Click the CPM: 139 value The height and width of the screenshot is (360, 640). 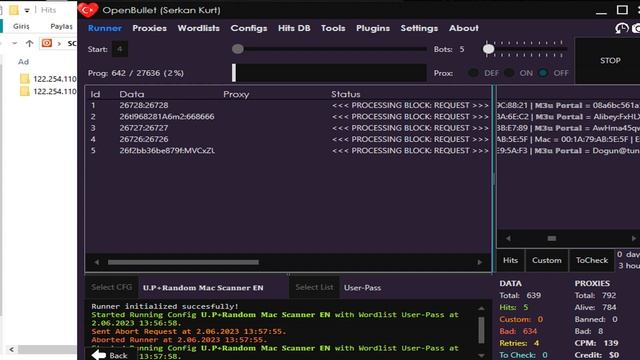coord(596,343)
